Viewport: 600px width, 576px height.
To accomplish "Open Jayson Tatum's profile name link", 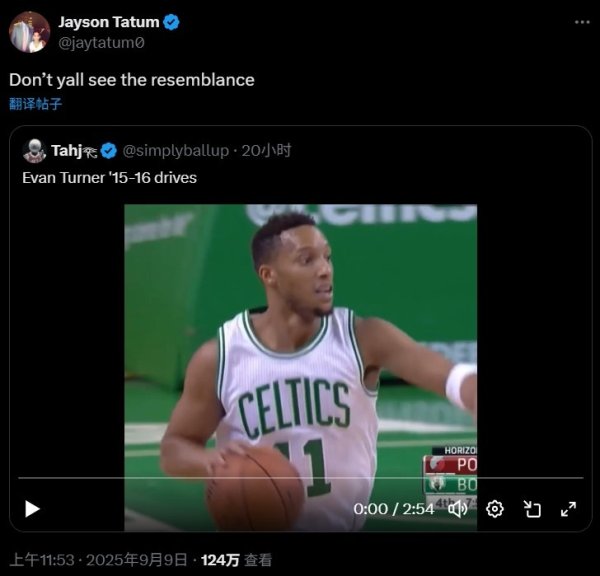I will [x=108, y=22].
